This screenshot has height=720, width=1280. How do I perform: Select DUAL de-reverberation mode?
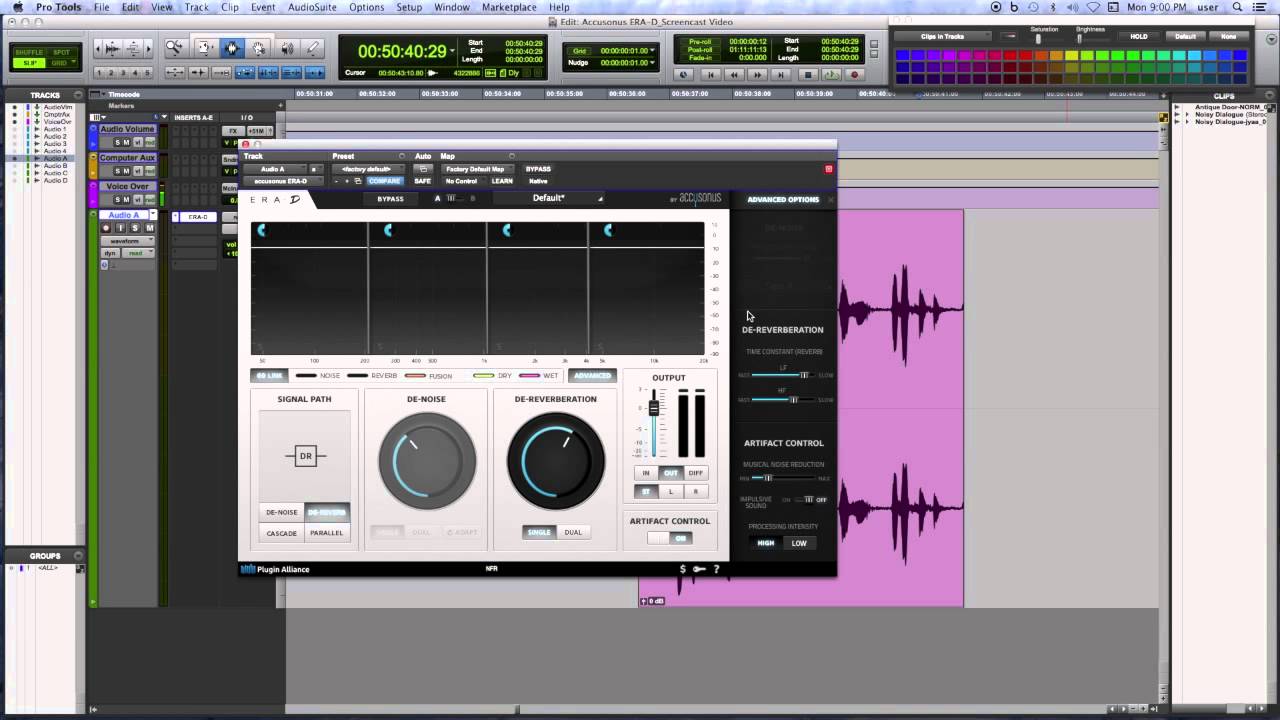pyautogui.click(x=573, y=532)
